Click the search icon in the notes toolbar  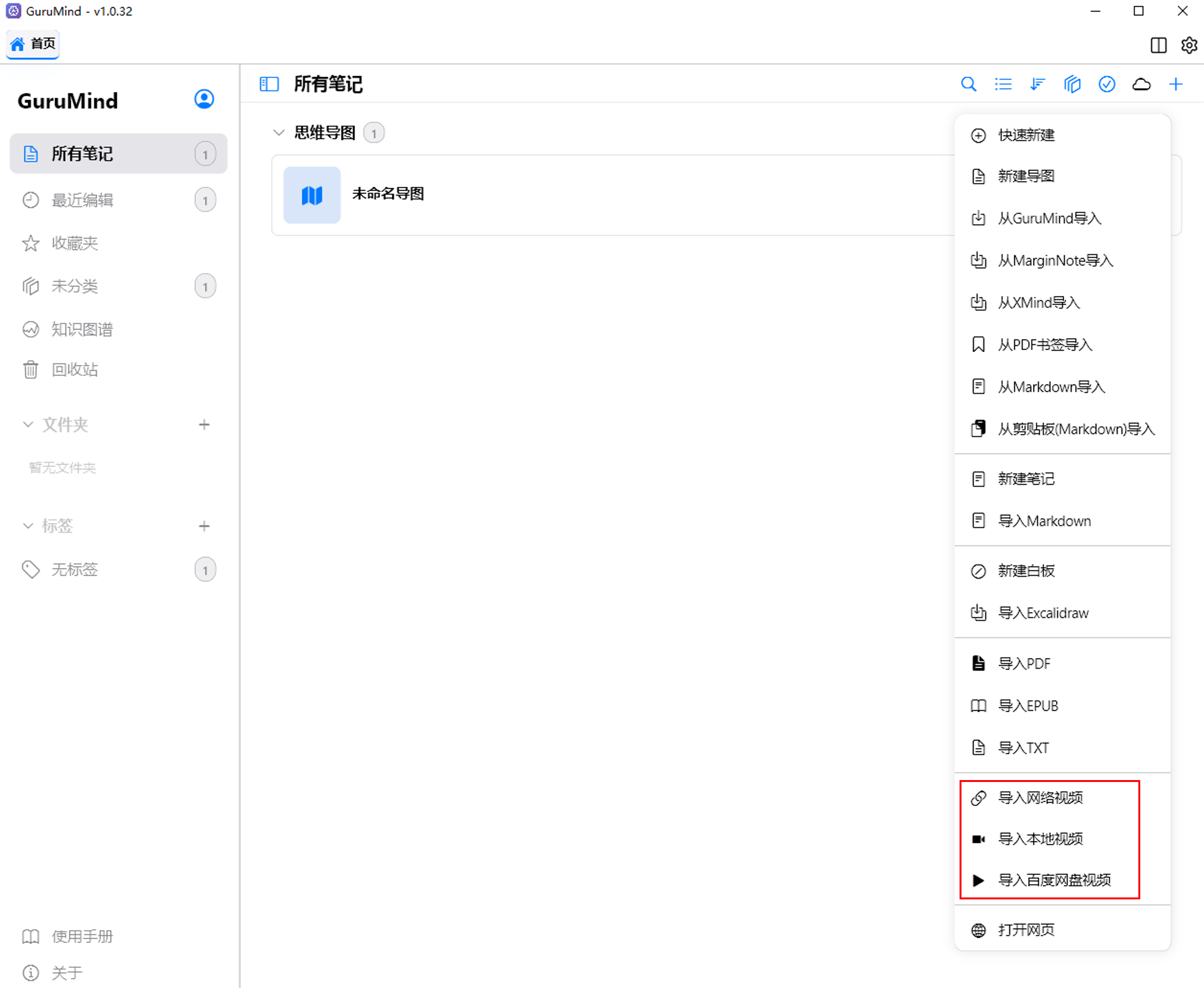click(x=968, y=84)
